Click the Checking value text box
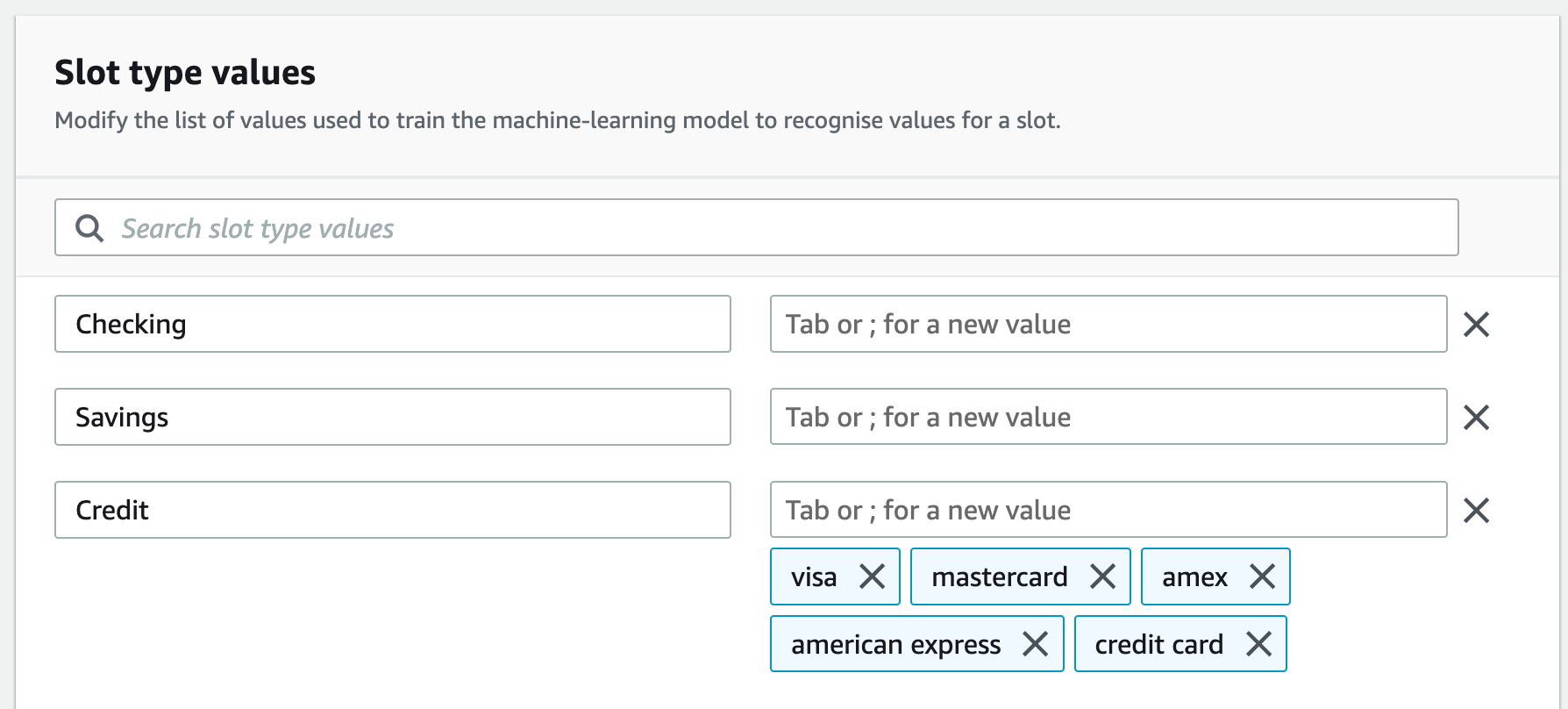Image resolution: width=1568 pixels, height=709 pixels. tap(392, 325)
